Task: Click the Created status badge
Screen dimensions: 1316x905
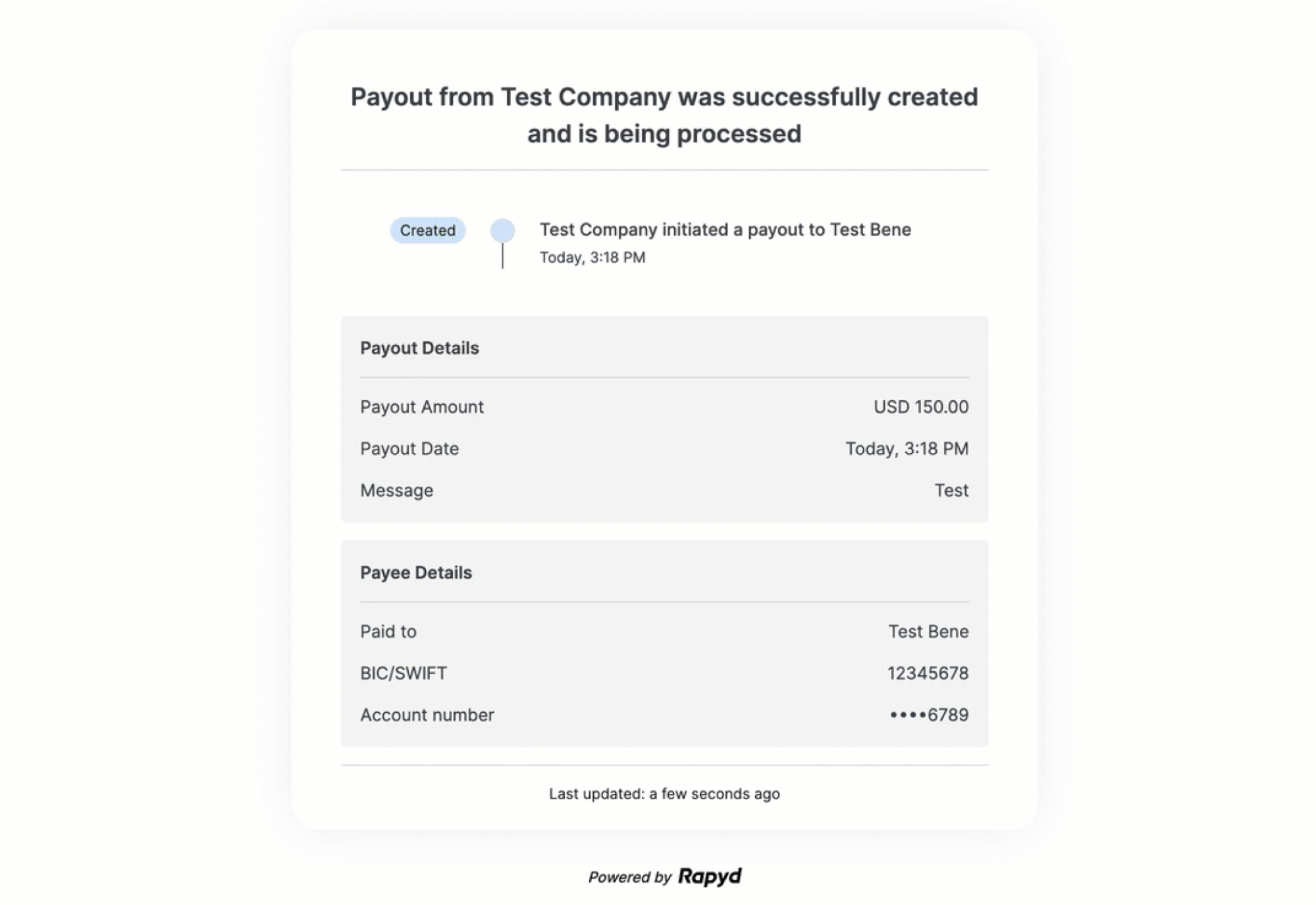Action: click(x=427, y=230)
